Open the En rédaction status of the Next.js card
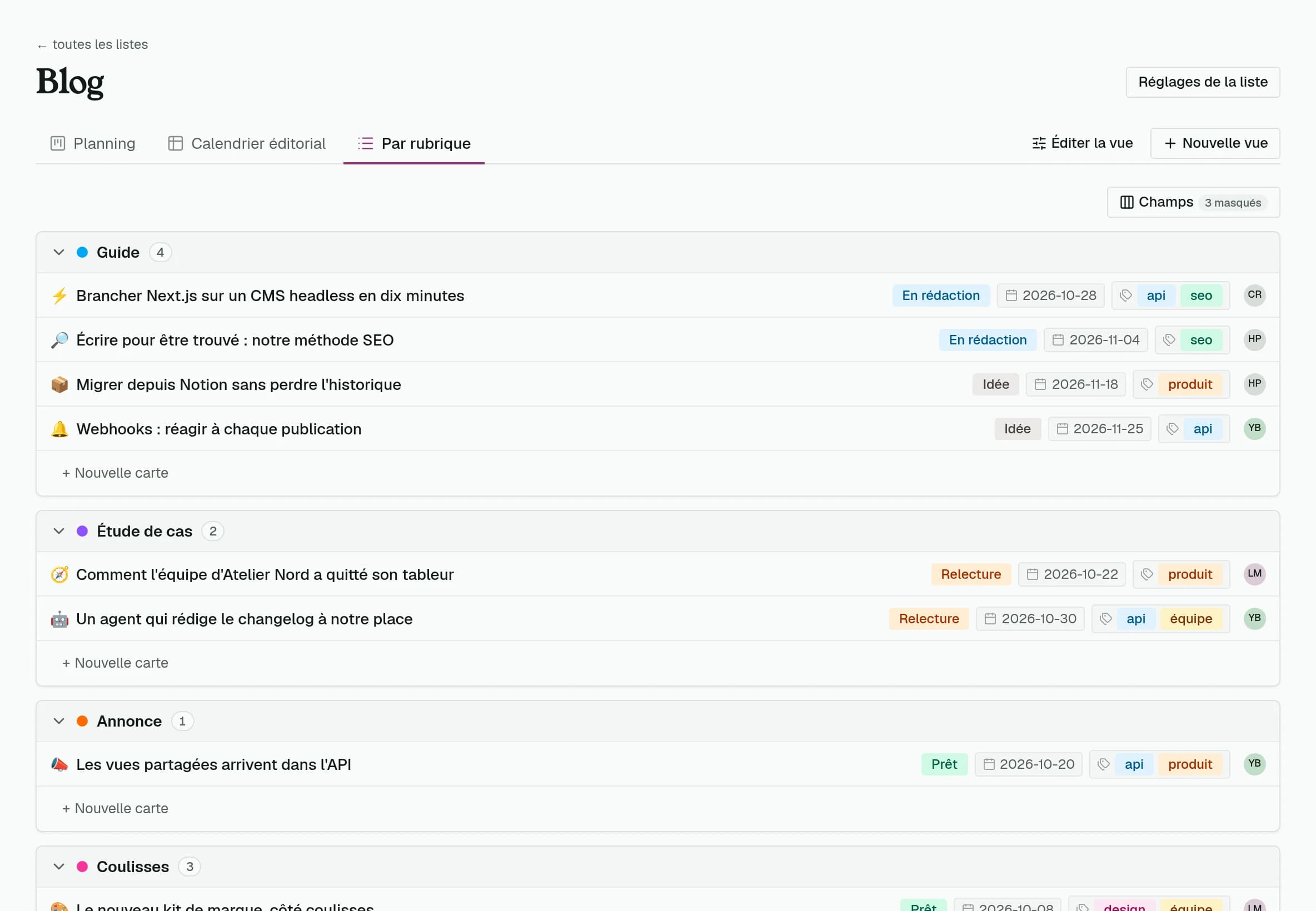The height and width of the screenshot is (911, 1316). pos(941,296)
